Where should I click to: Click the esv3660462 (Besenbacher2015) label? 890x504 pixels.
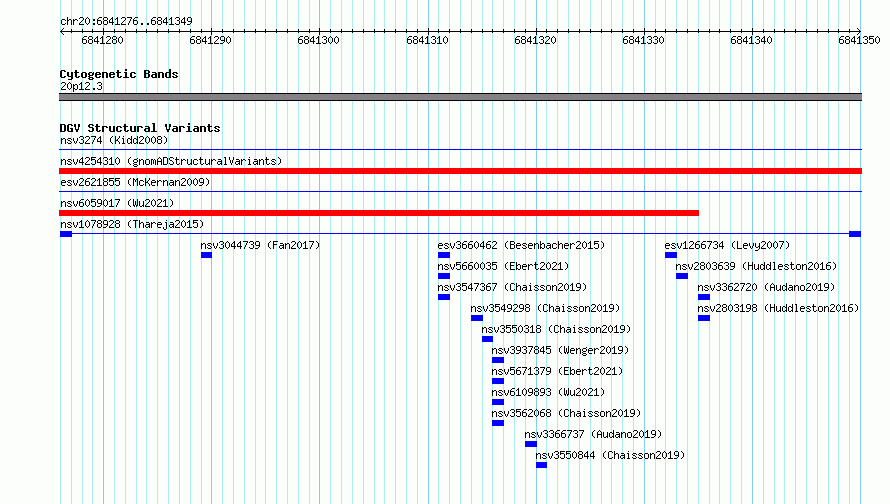521,245
